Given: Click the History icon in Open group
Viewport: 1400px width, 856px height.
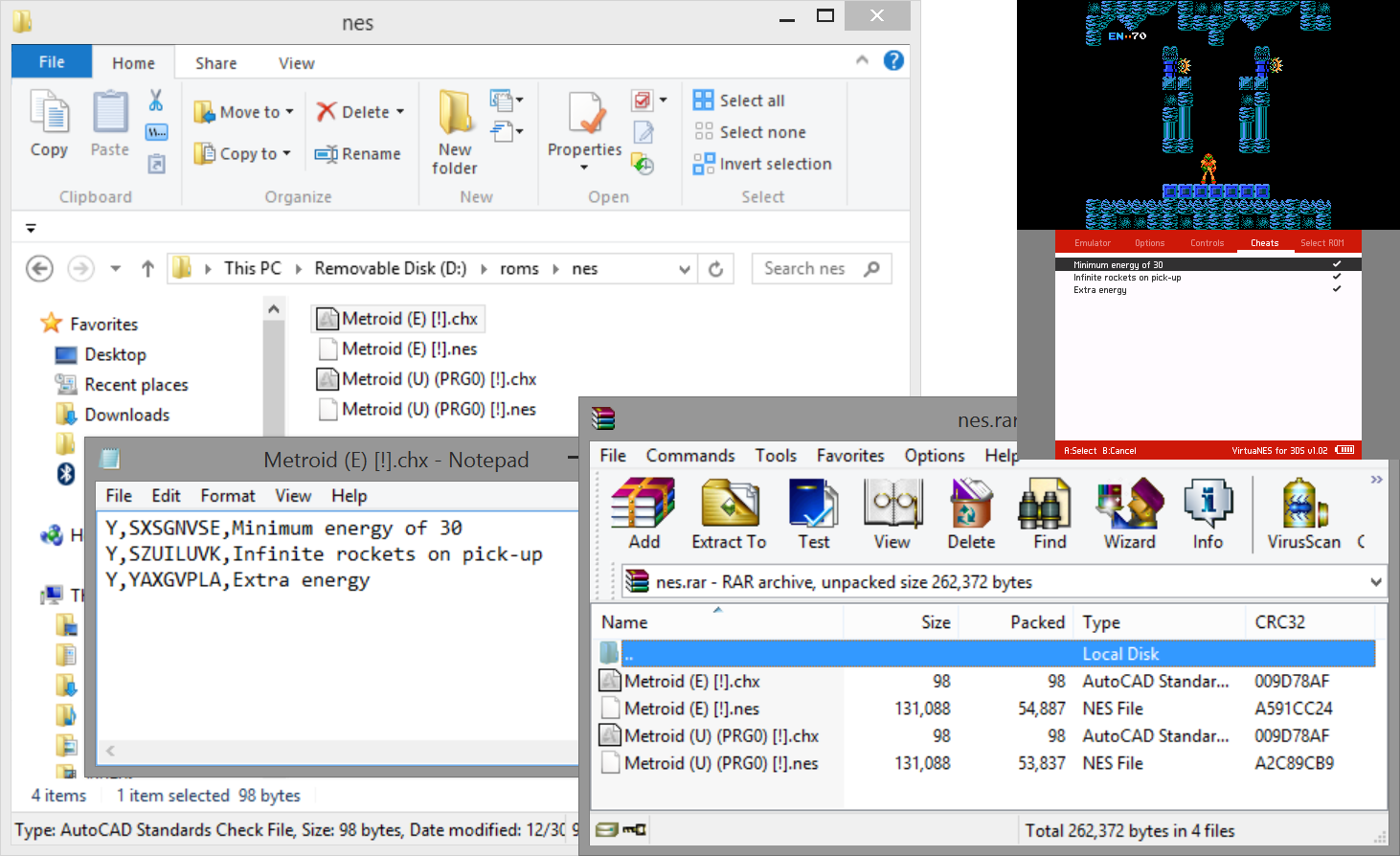Looking at the screenshot, I should 643,164.
